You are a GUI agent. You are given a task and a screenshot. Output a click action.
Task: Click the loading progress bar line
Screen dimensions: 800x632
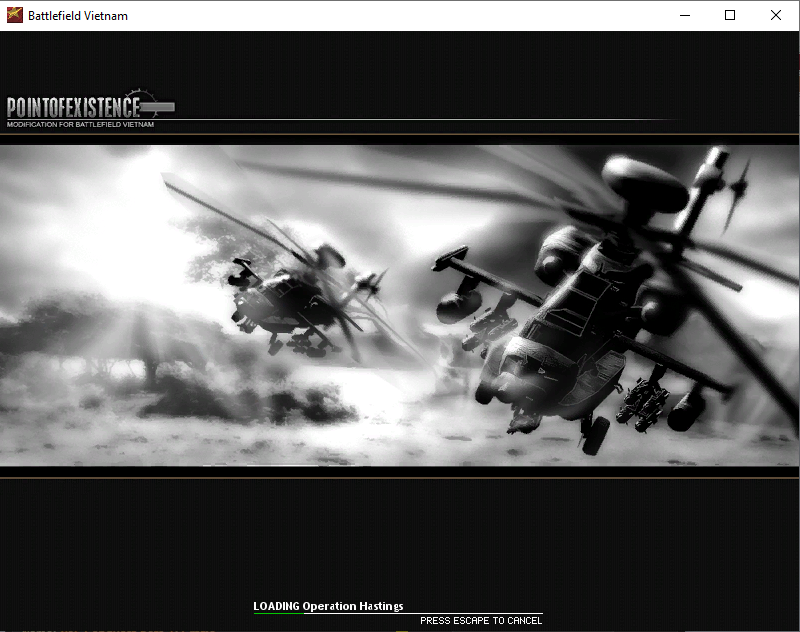tap(398, 613)
